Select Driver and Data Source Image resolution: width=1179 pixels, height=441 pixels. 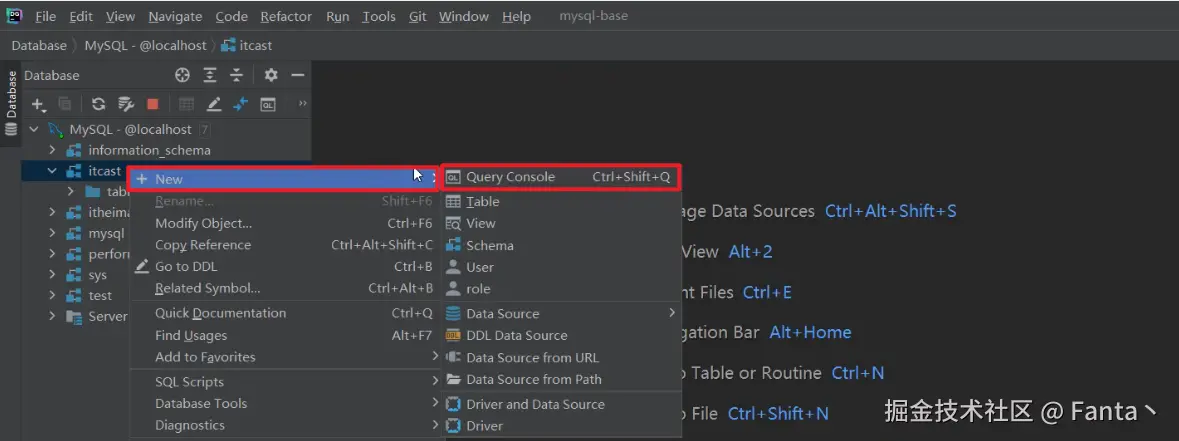[562, 404]
